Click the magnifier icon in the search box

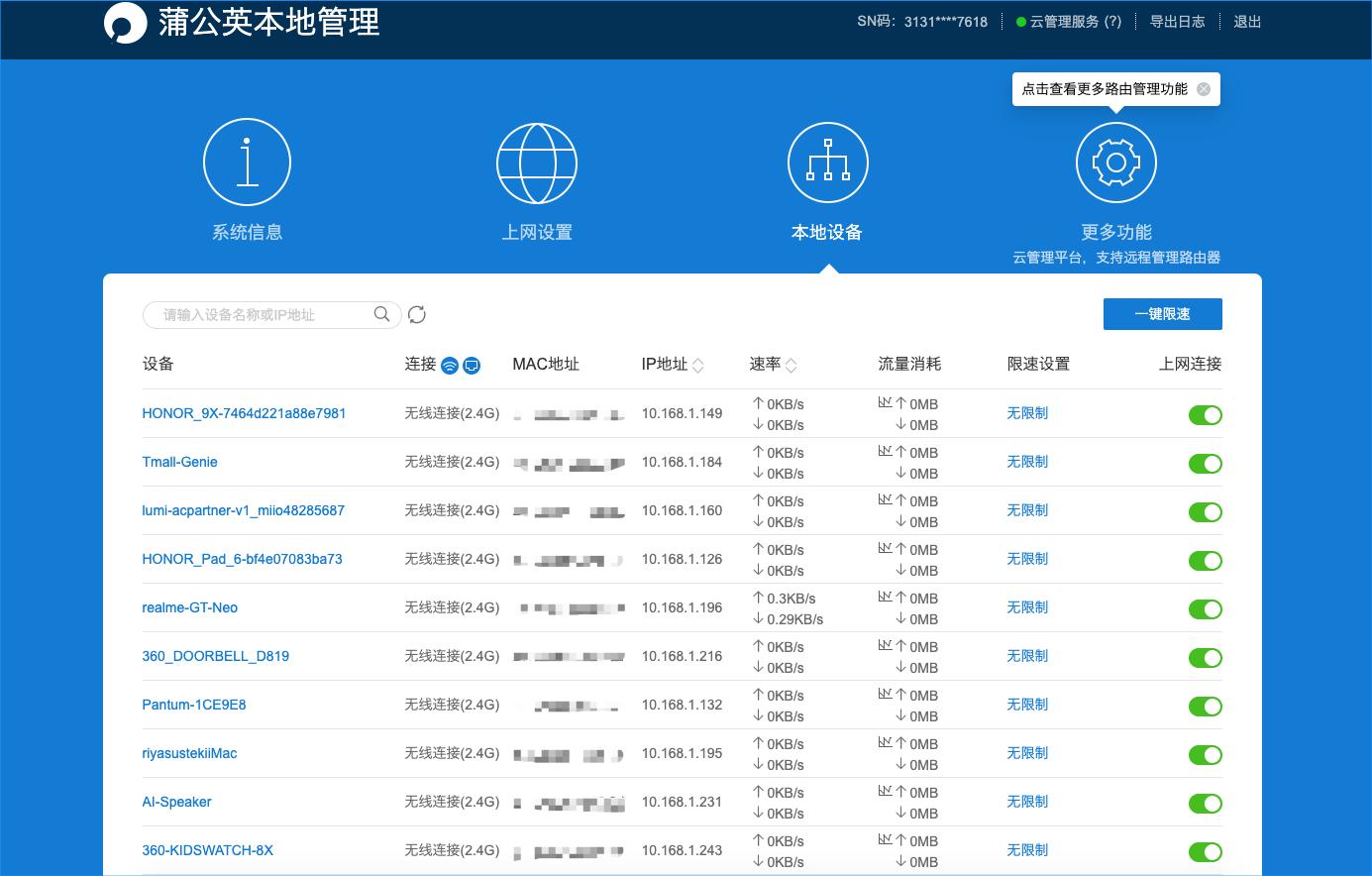381,314
